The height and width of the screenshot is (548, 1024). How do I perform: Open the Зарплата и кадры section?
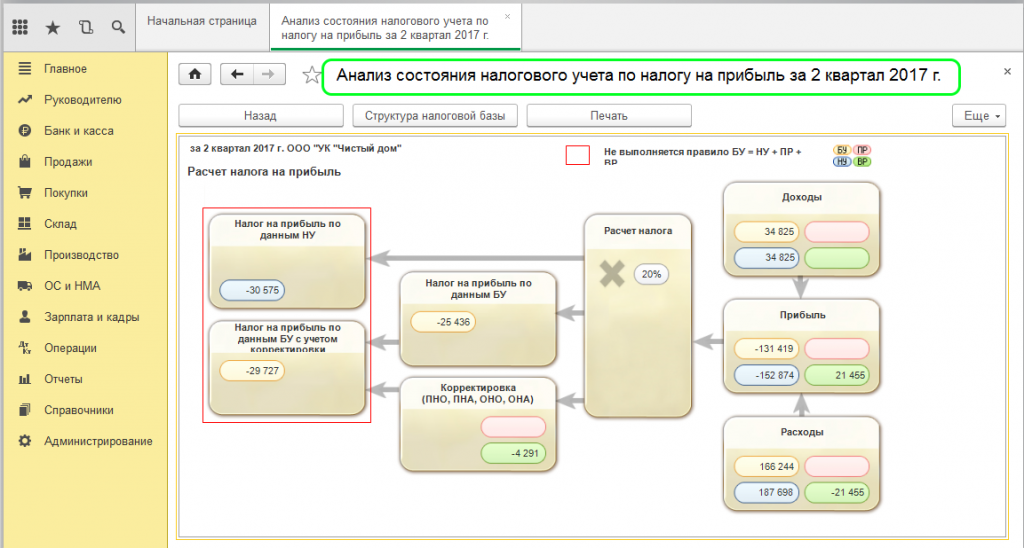[x=91, y=317]
